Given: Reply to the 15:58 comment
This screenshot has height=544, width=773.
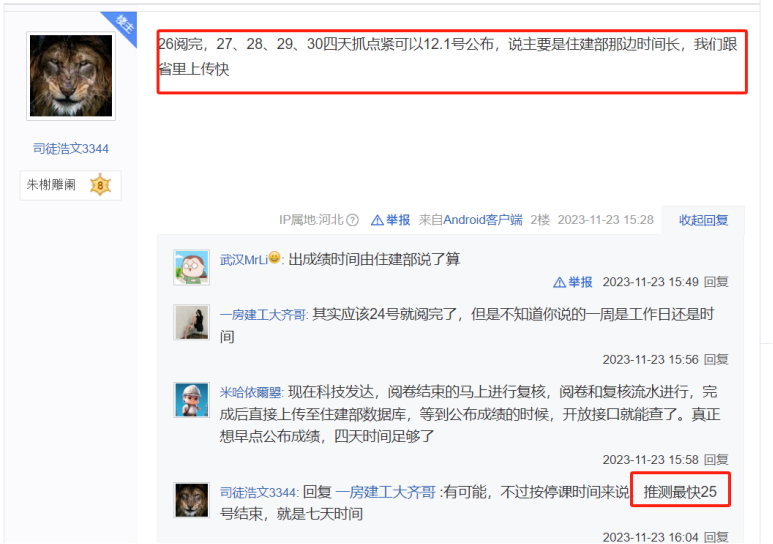Looking at the screenshot, I should click(x=716, y=460).
